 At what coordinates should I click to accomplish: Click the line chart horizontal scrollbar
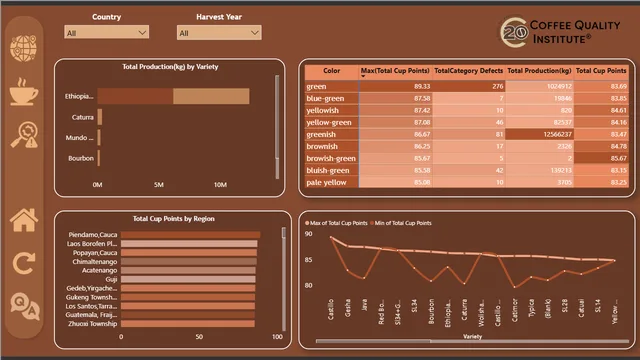coord(472,341)
